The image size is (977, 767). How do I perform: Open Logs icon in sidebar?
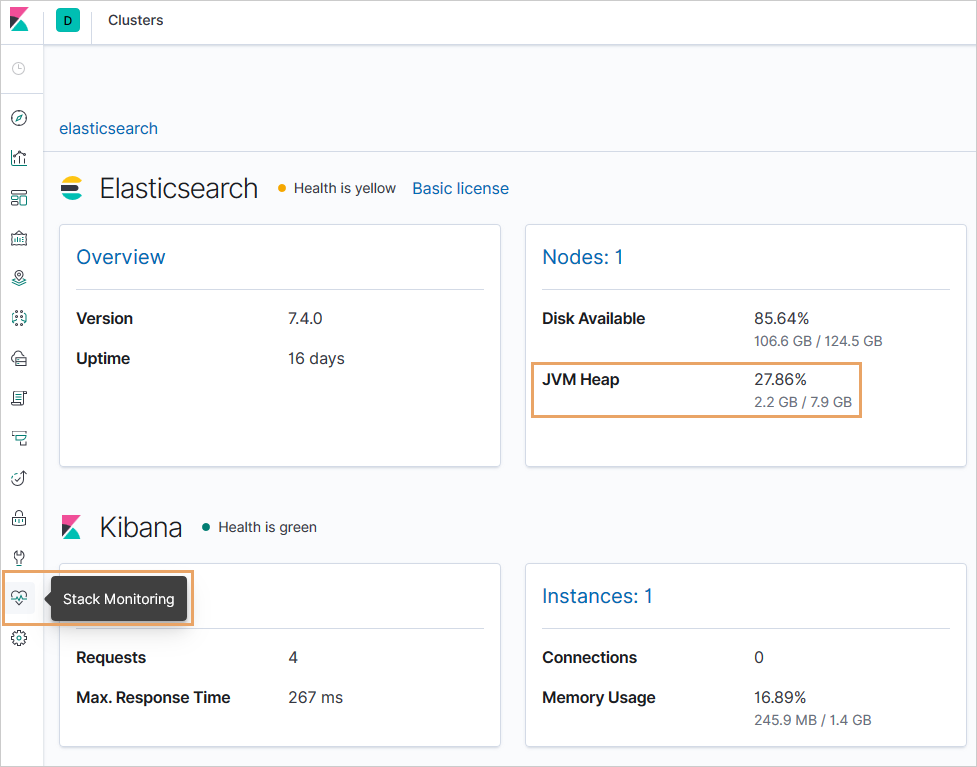pyautogui.click(x=19, y=398)
